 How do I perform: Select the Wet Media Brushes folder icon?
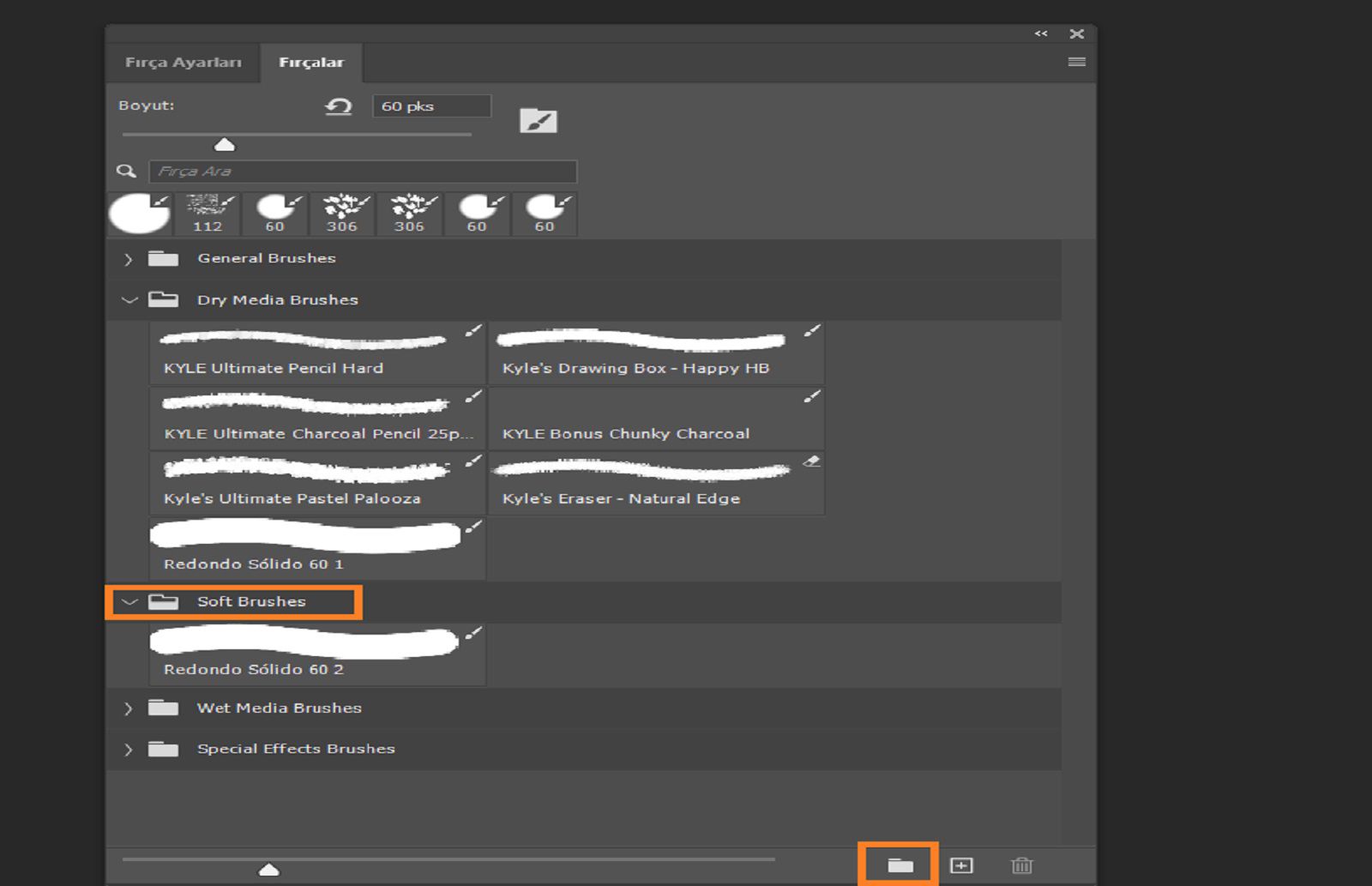click(163, 708)
